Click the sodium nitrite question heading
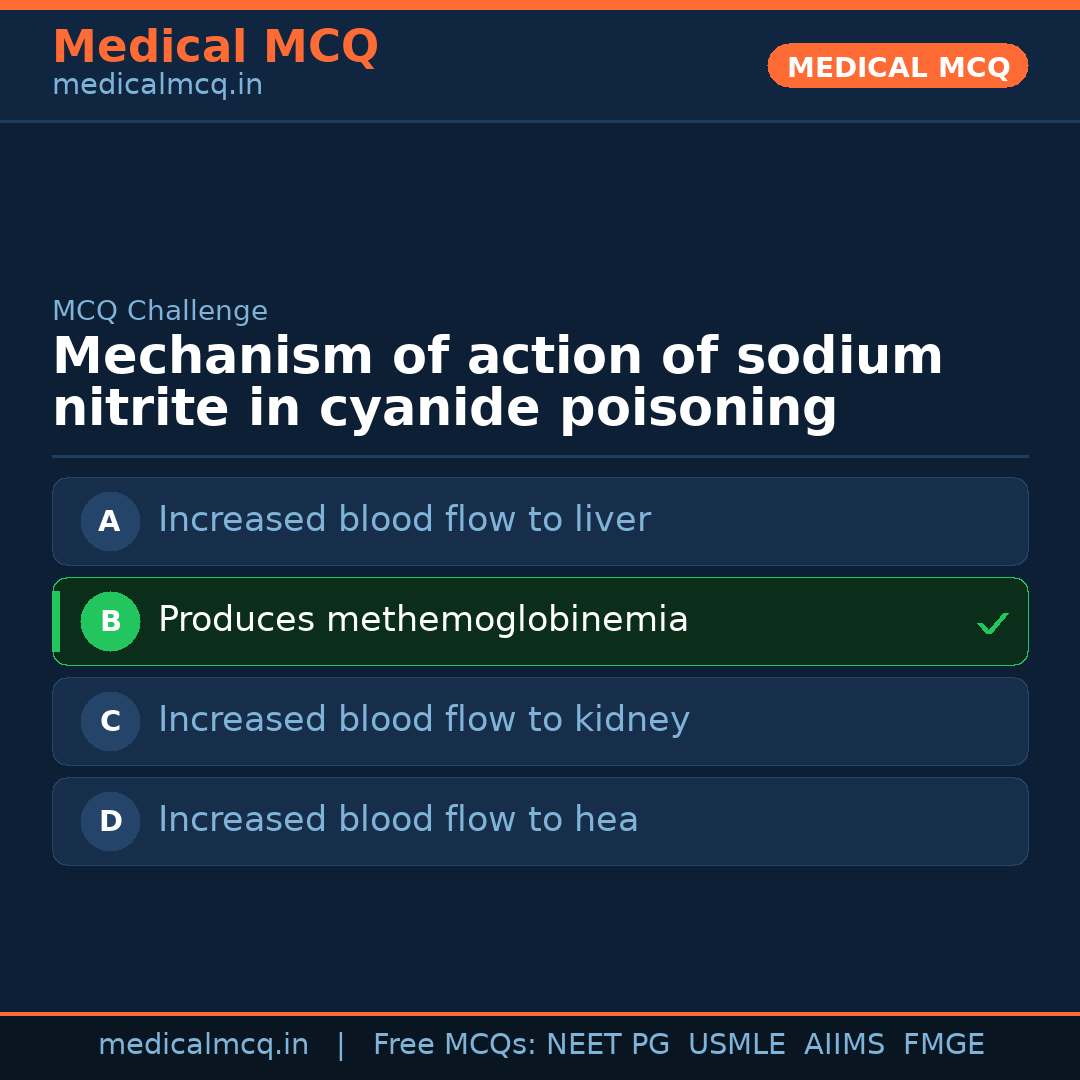Screen dimensions: 1080x1080 (497, 383)
